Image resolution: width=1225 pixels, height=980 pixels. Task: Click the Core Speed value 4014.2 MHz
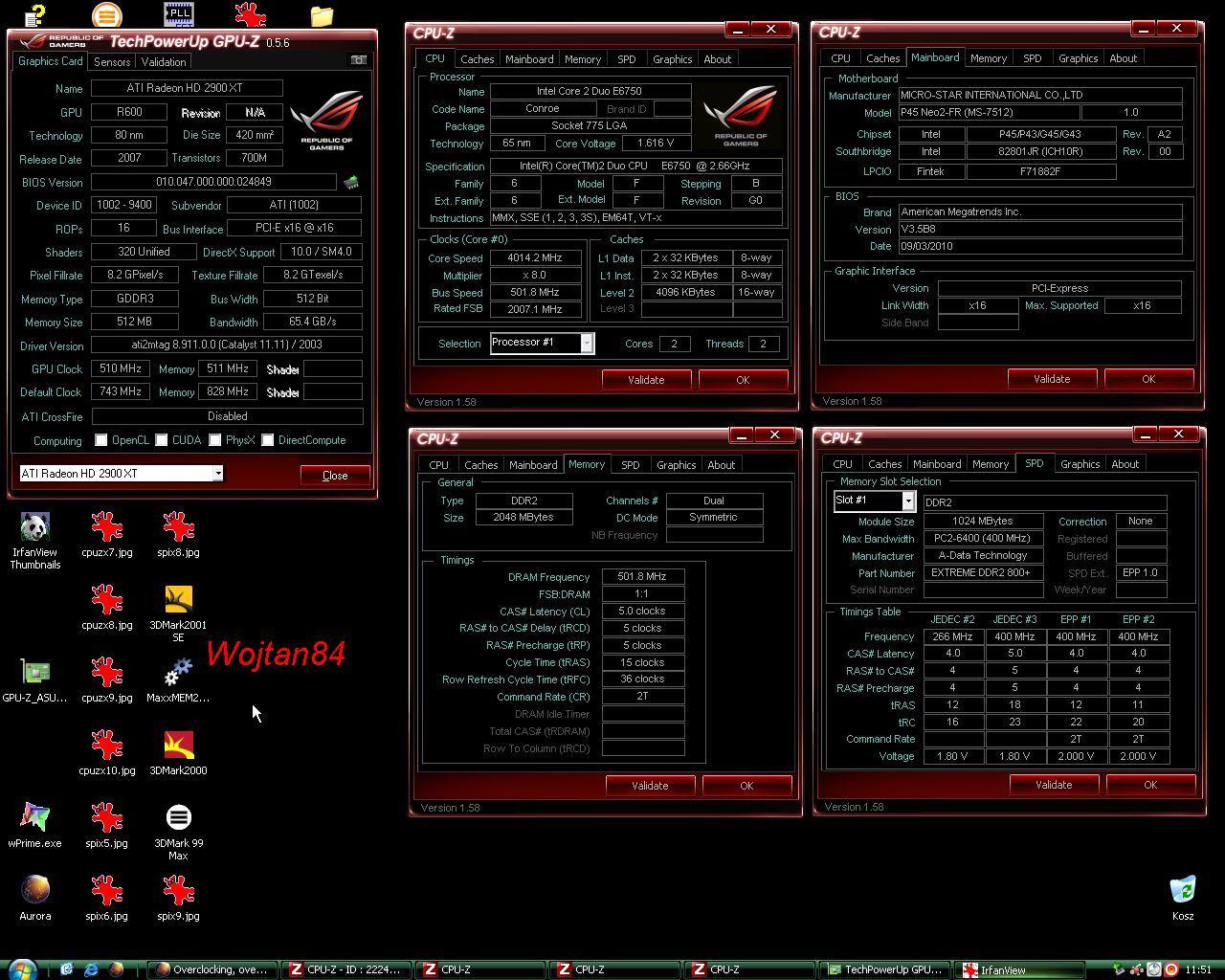pyautogui.click(x=535, y=258)
